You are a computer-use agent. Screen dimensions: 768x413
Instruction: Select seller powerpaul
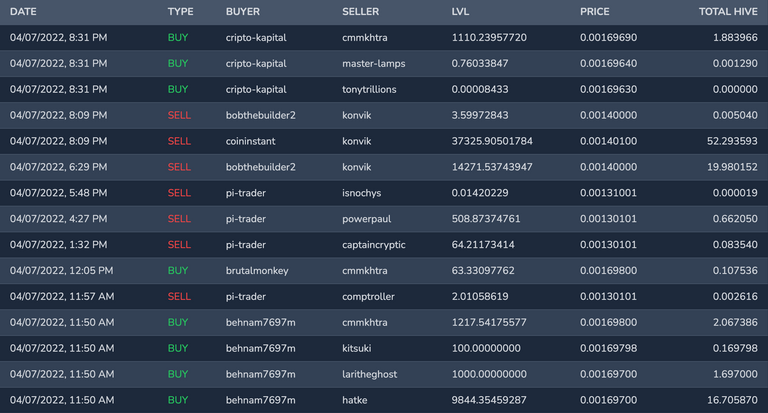[366, 219]
